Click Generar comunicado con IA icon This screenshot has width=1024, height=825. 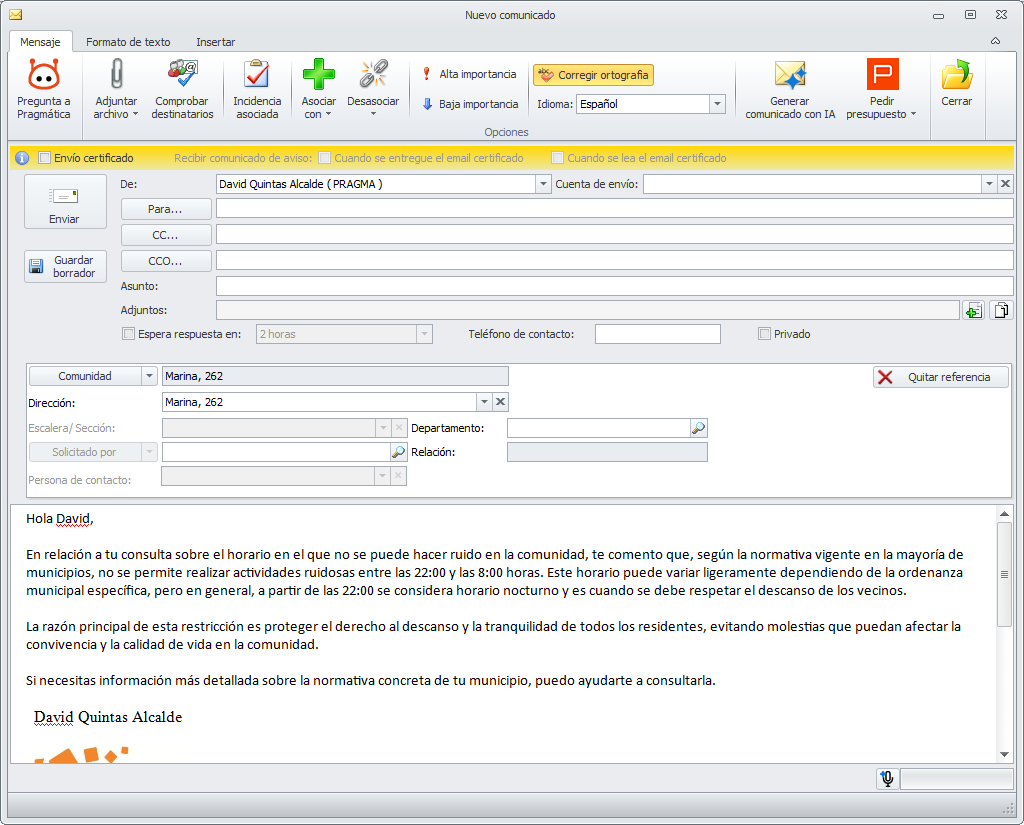(789, 76)
